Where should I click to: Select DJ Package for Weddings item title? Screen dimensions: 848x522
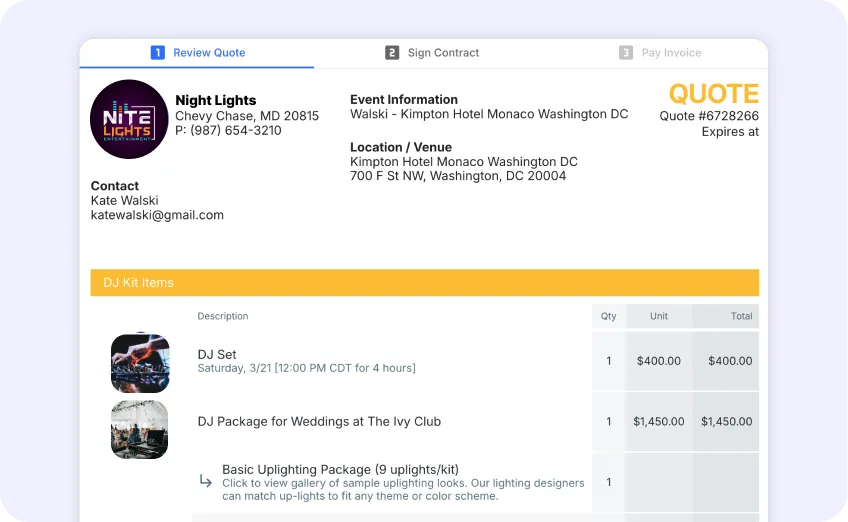tap(319, 422)
